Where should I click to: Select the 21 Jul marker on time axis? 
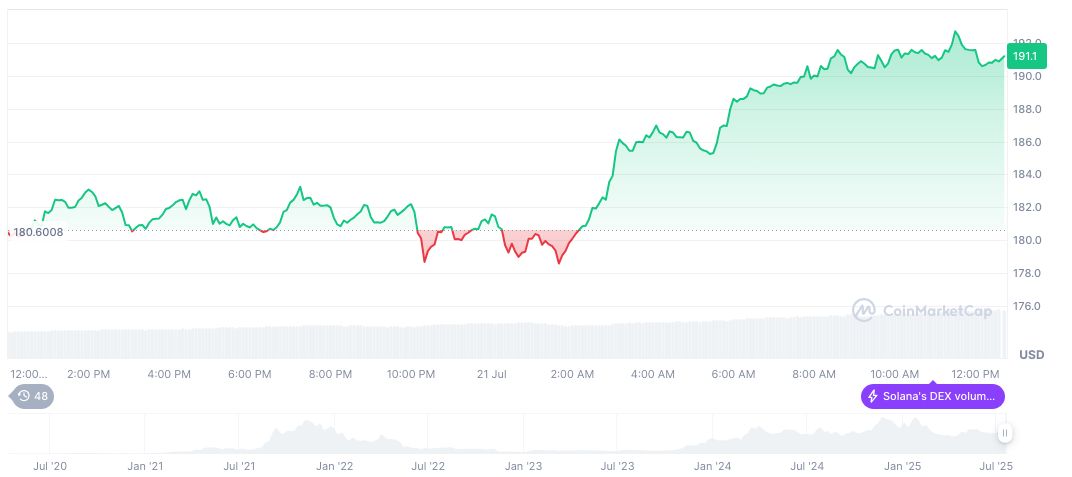click(x=493, y=374)
